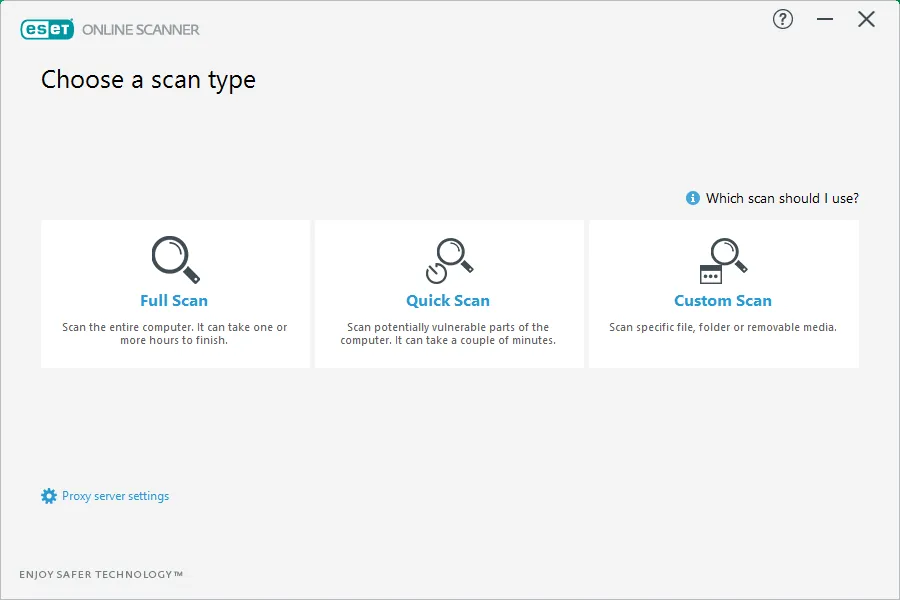Click the Quick Scan magnifier-with-timer icon

coord(449,261)
